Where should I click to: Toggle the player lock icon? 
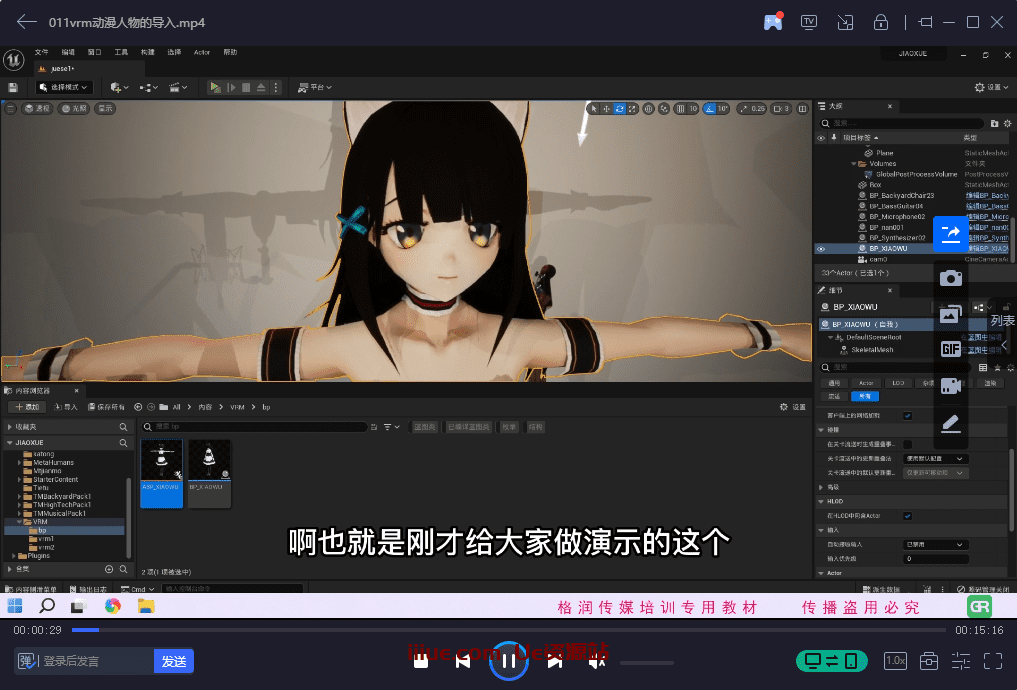pyautogui.click(x=881, y=22)
